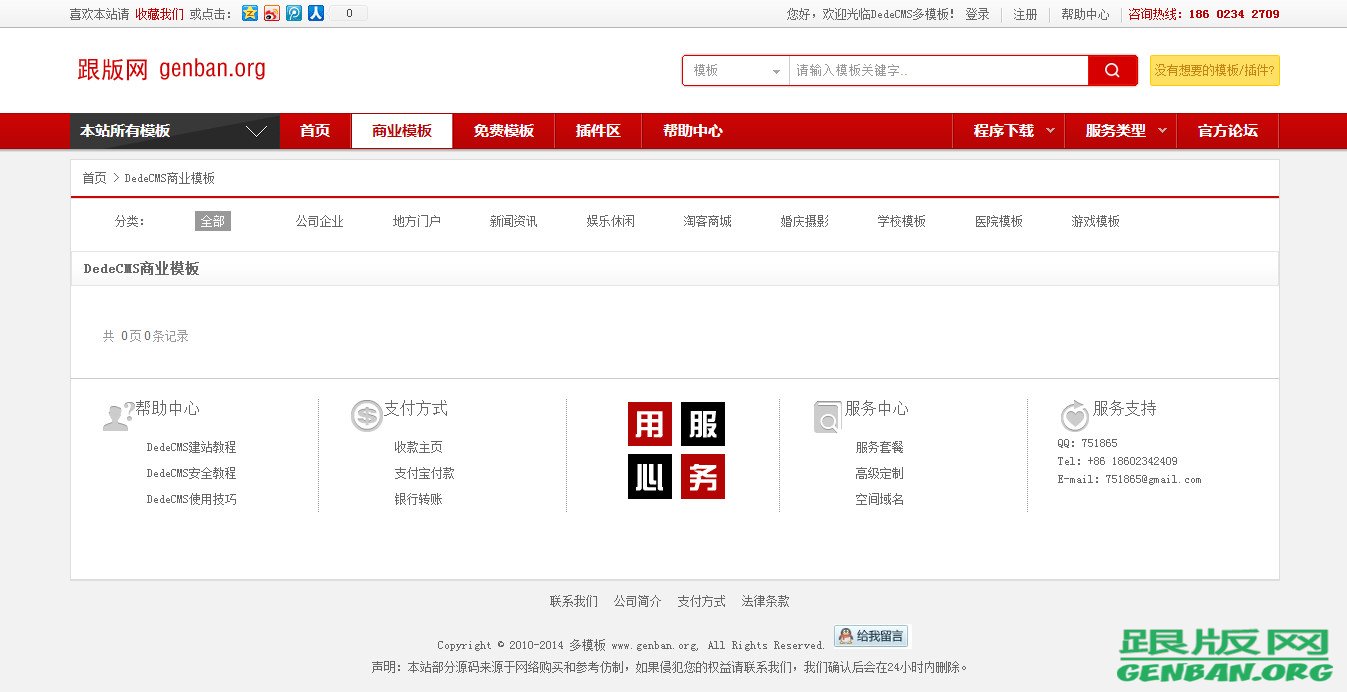Bookmark the site via the QQ bookmark star icon
The width and height of the screenshot is (1347, 692).
tap(249, 13)
